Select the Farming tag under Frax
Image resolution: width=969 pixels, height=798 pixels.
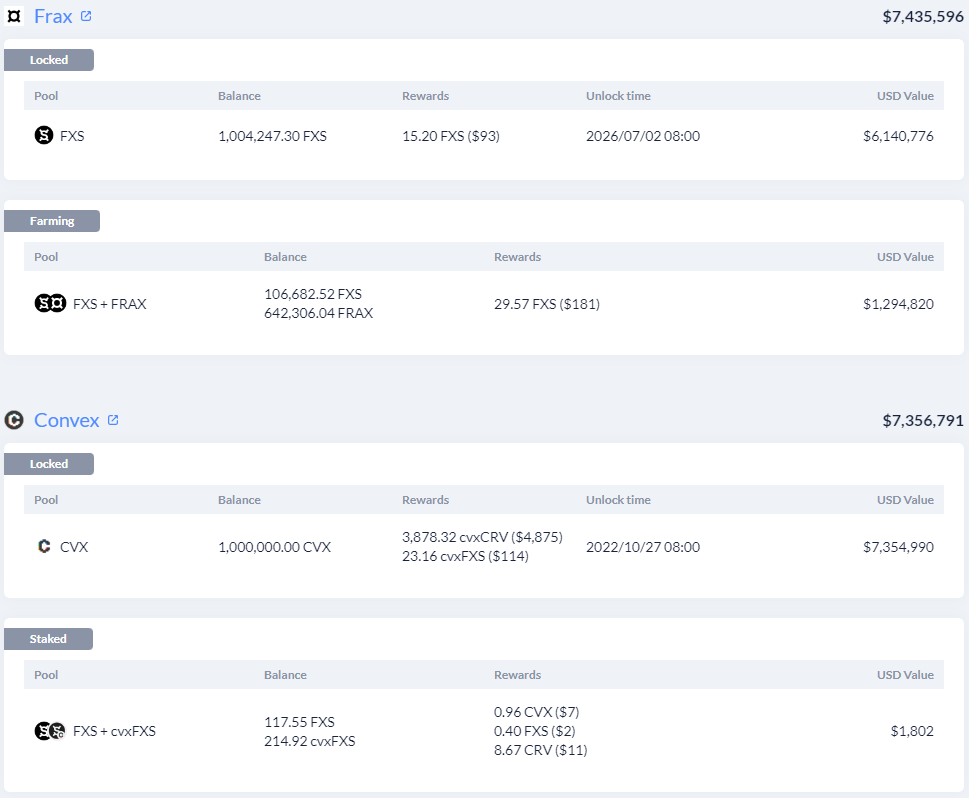(x=52, y=221)
